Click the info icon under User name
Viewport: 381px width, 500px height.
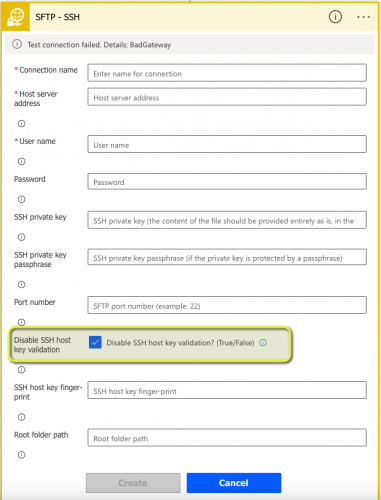(21, 161)
